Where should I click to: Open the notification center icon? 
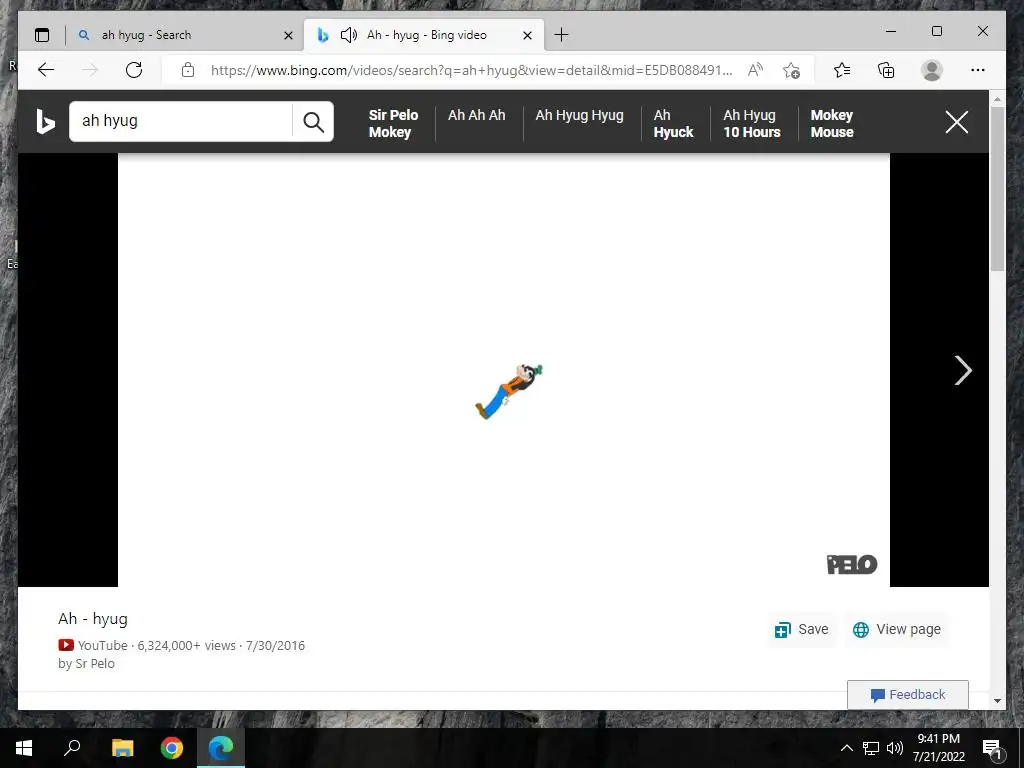(992, 748)
